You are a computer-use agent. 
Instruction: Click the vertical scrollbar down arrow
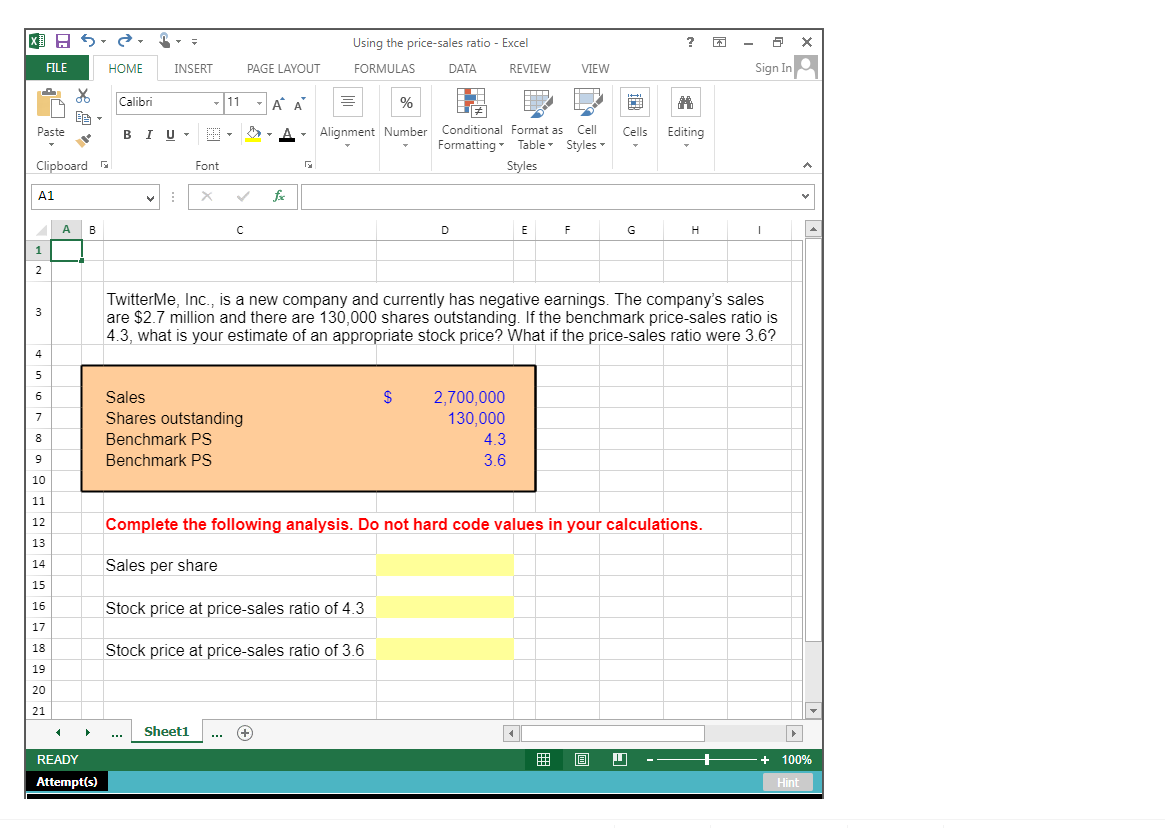[x=814, y=711]
